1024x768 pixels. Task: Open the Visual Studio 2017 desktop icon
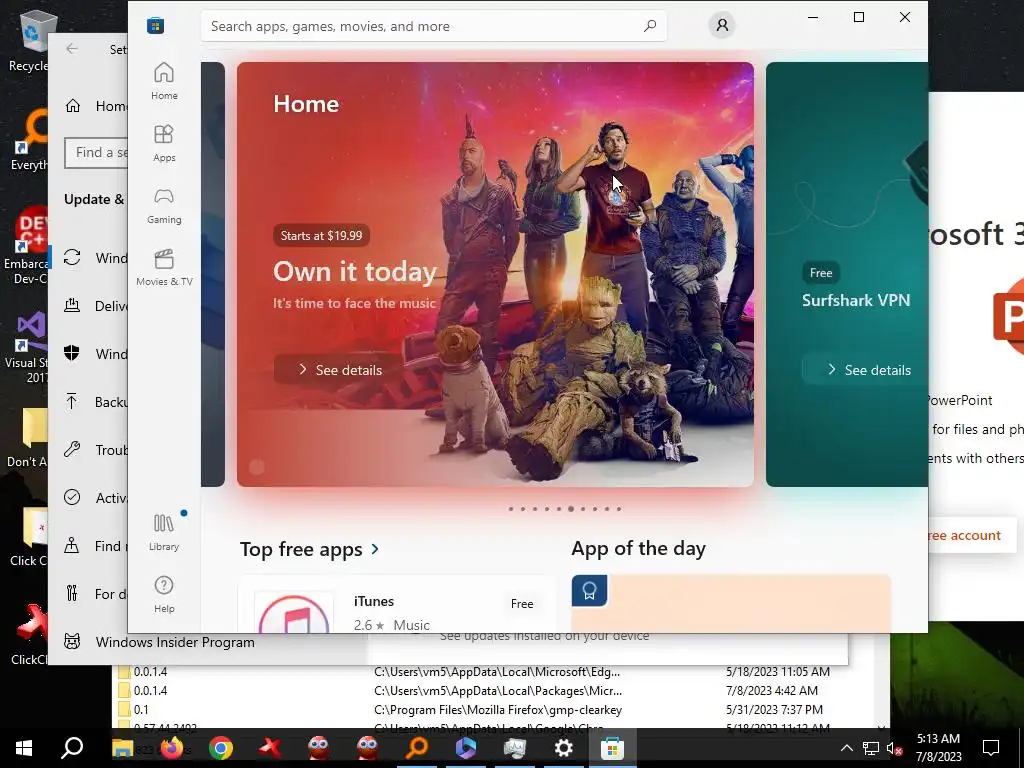click(27, 347)
